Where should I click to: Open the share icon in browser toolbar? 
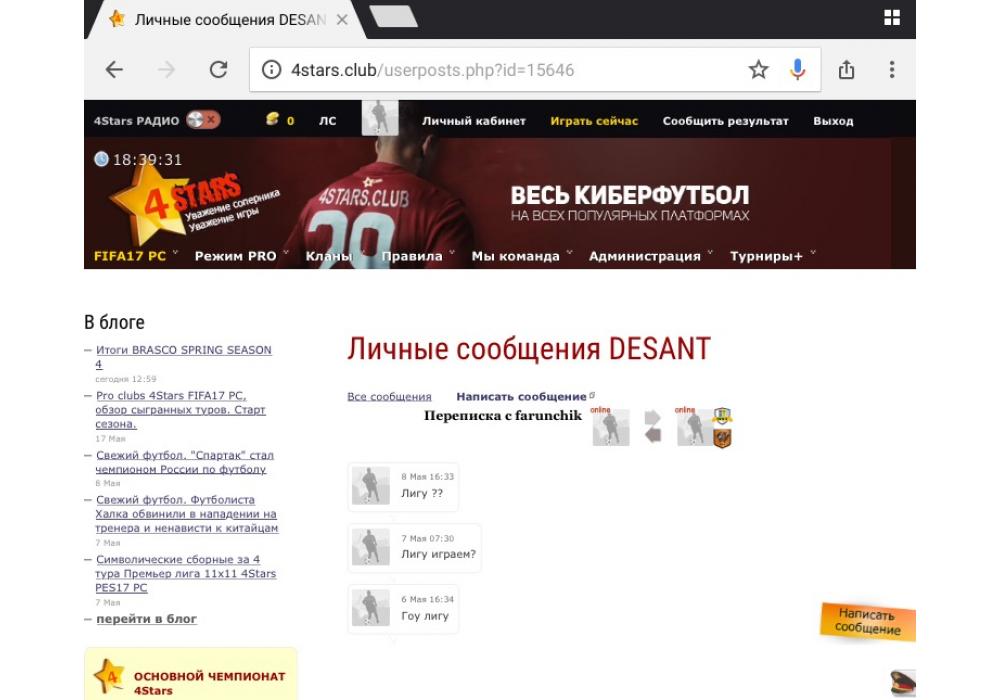pyautogui.click(x=846, y=69)
